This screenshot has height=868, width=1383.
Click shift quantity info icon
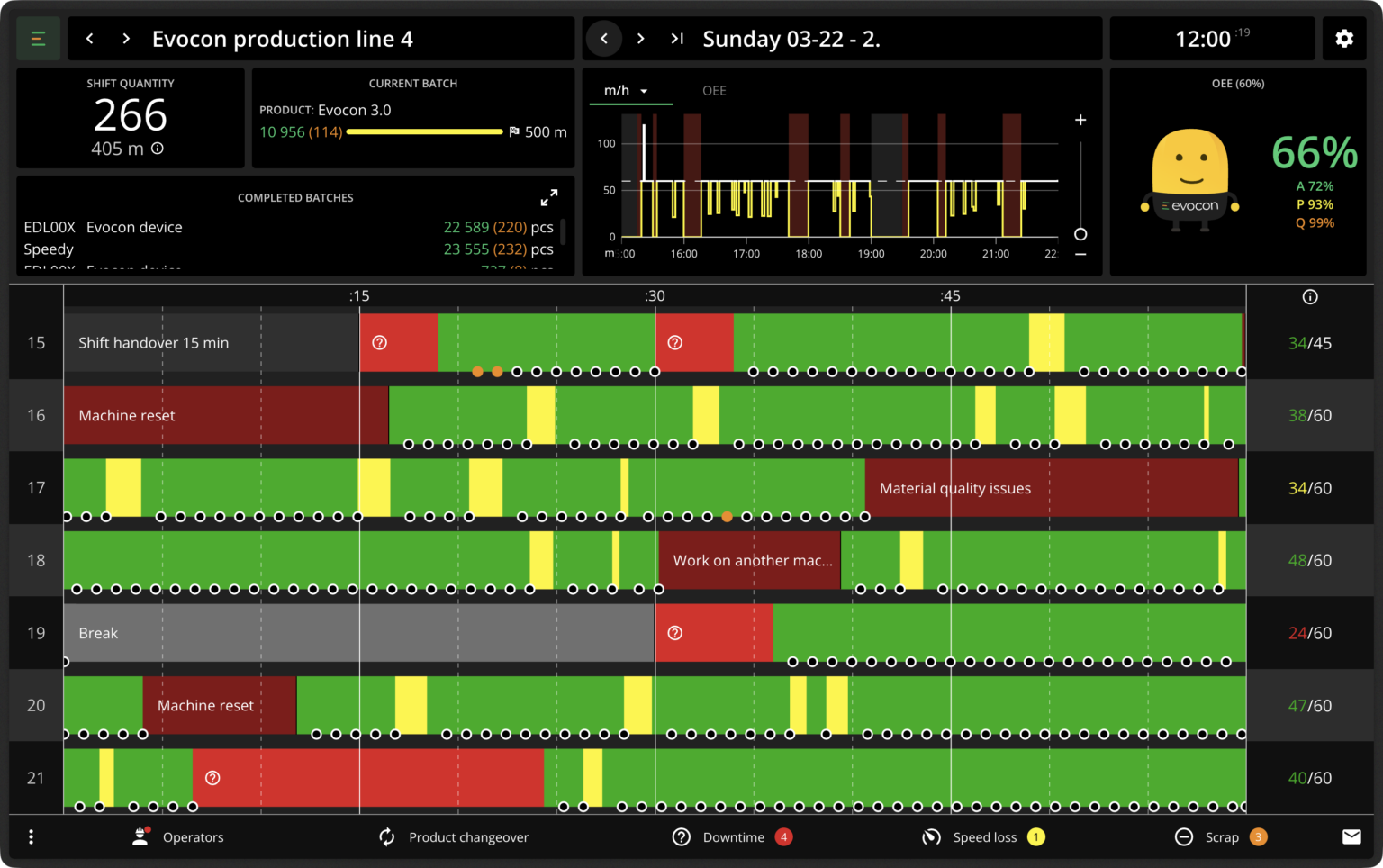pos(158,149)
